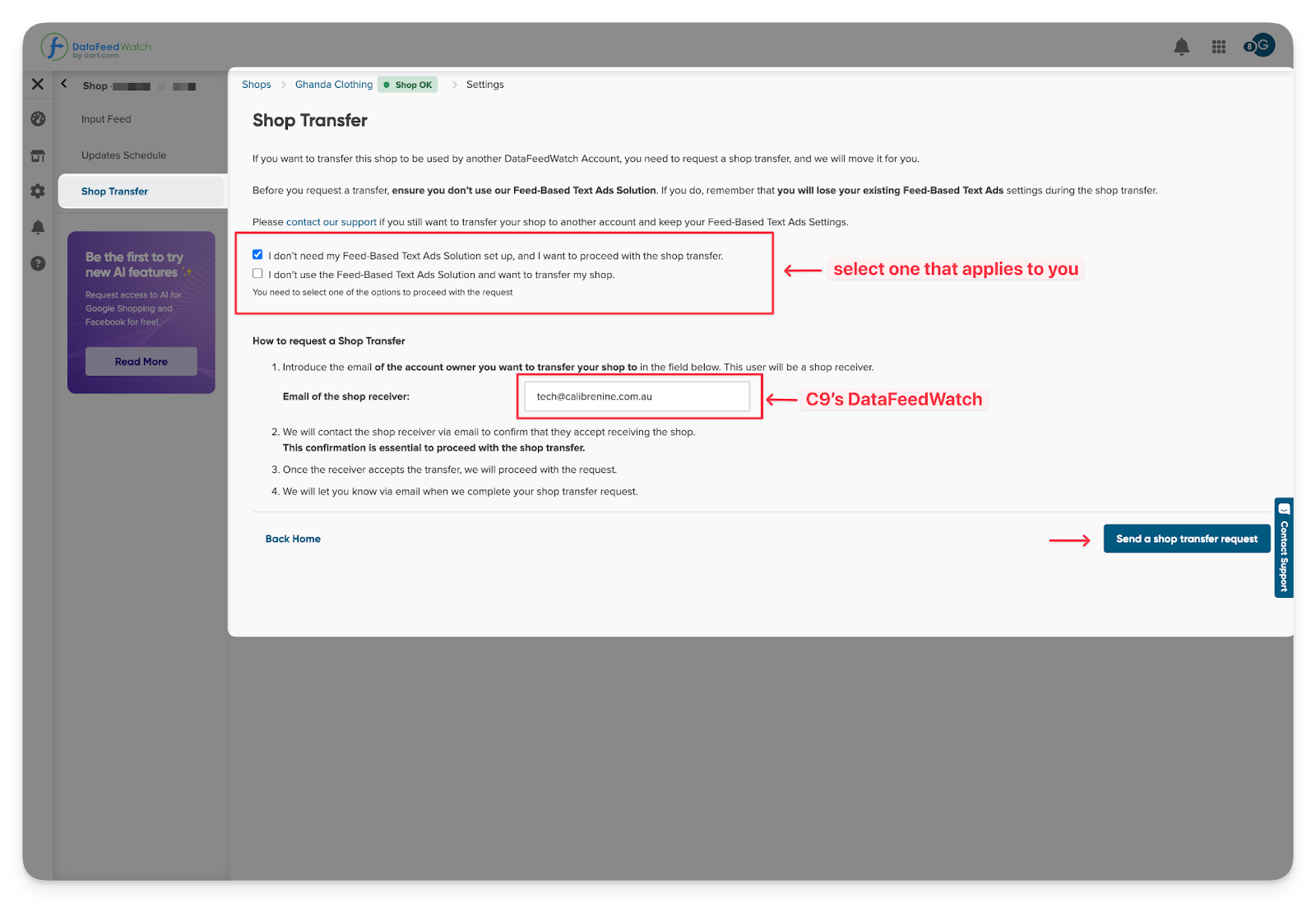Screen dimensions: 1316x903
Task: Open the apps grid icon in header
Action: [x=1219, y=47]
